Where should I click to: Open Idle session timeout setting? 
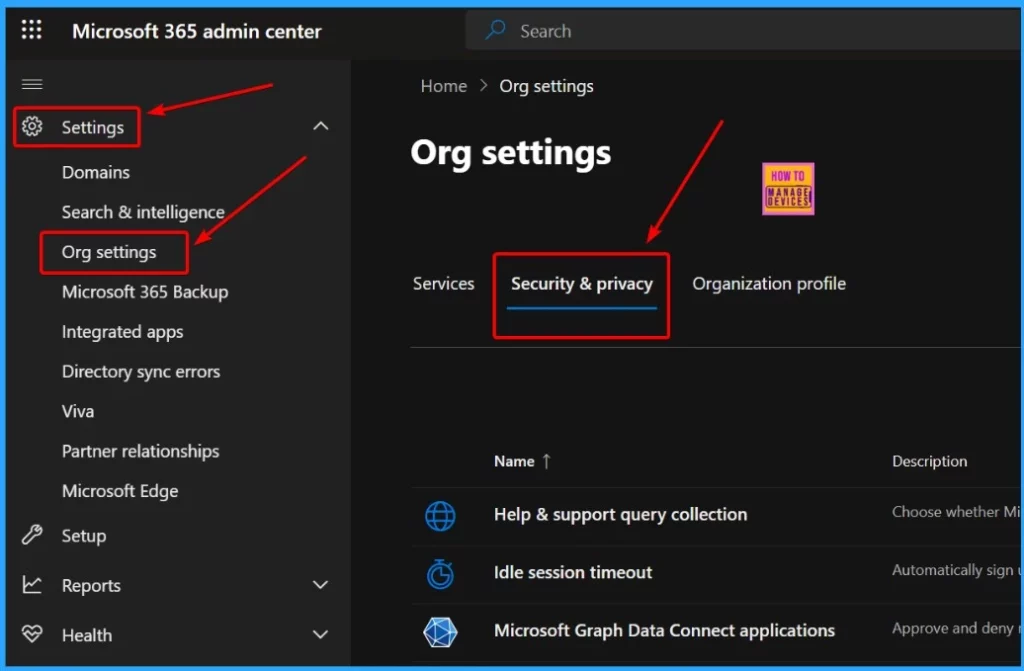point(573,572)
